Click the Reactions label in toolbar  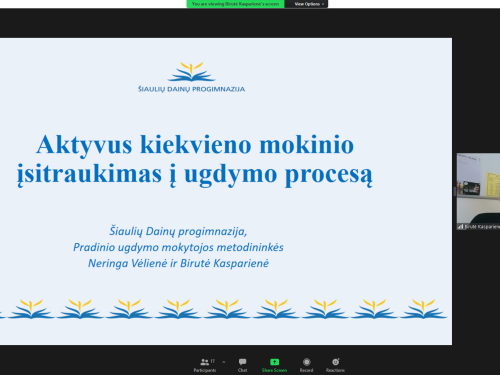tap(335, 370)
